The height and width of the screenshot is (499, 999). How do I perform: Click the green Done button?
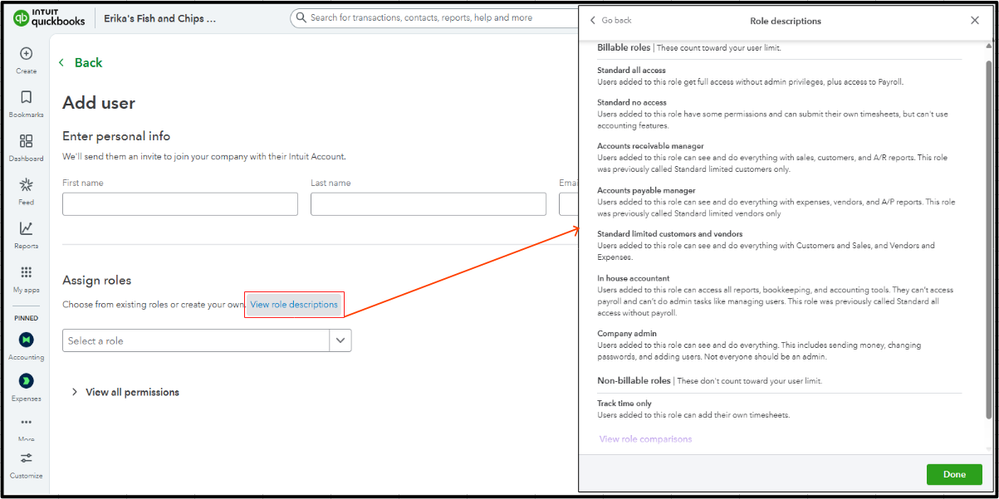(x=954, y=474)
